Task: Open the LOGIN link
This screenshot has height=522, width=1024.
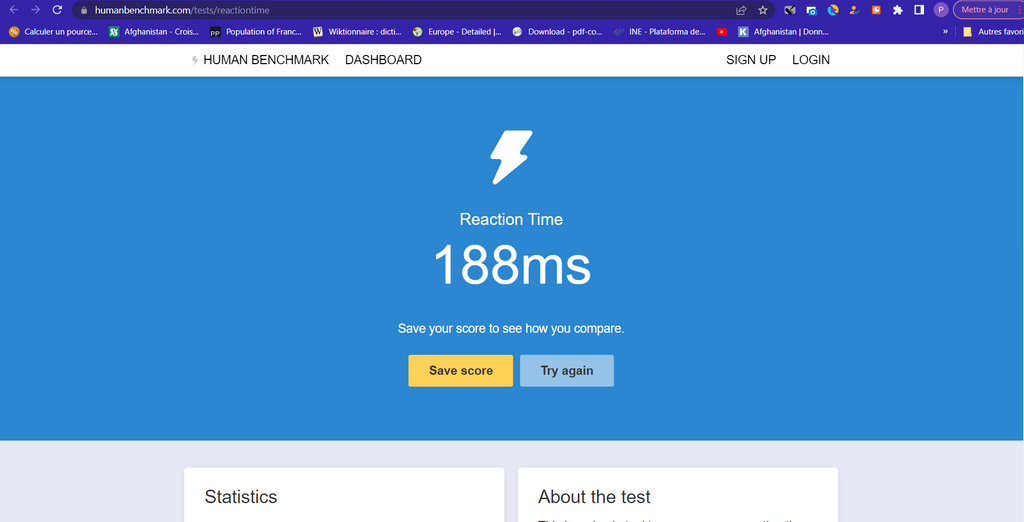Action: tap(811, 60)
